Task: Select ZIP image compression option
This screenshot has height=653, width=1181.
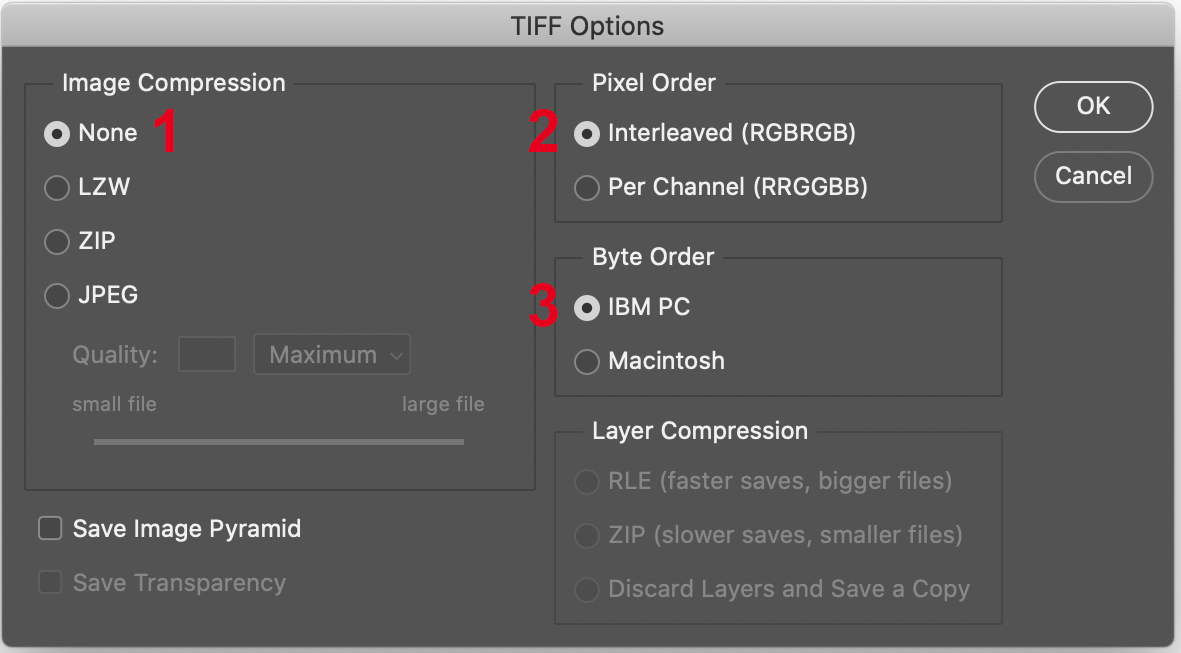Action: (x=57, y=242)
